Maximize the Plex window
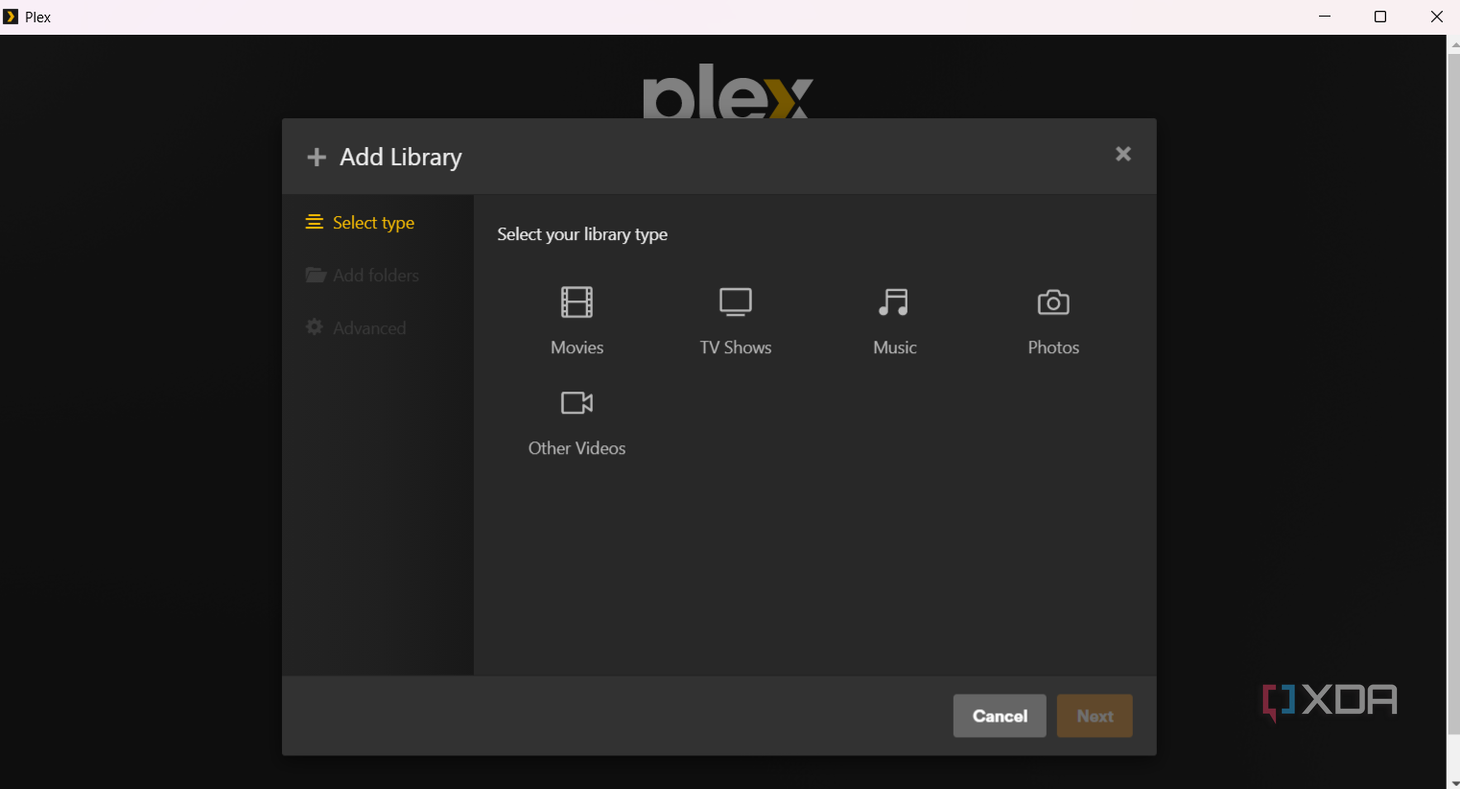This screenshot has width=1460, height=789. point(1380,17)
